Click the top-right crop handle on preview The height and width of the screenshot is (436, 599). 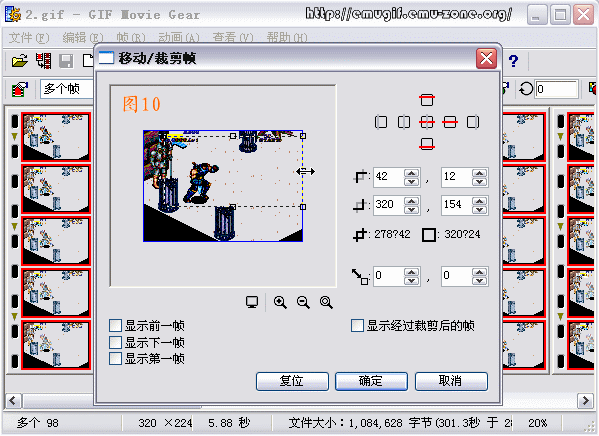pyautogui.click(x=303, y=136)
